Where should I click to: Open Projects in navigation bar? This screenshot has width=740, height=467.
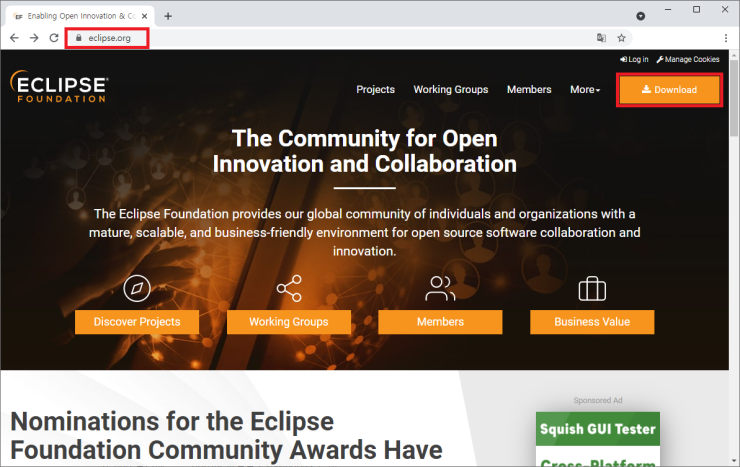coord(375,90)
